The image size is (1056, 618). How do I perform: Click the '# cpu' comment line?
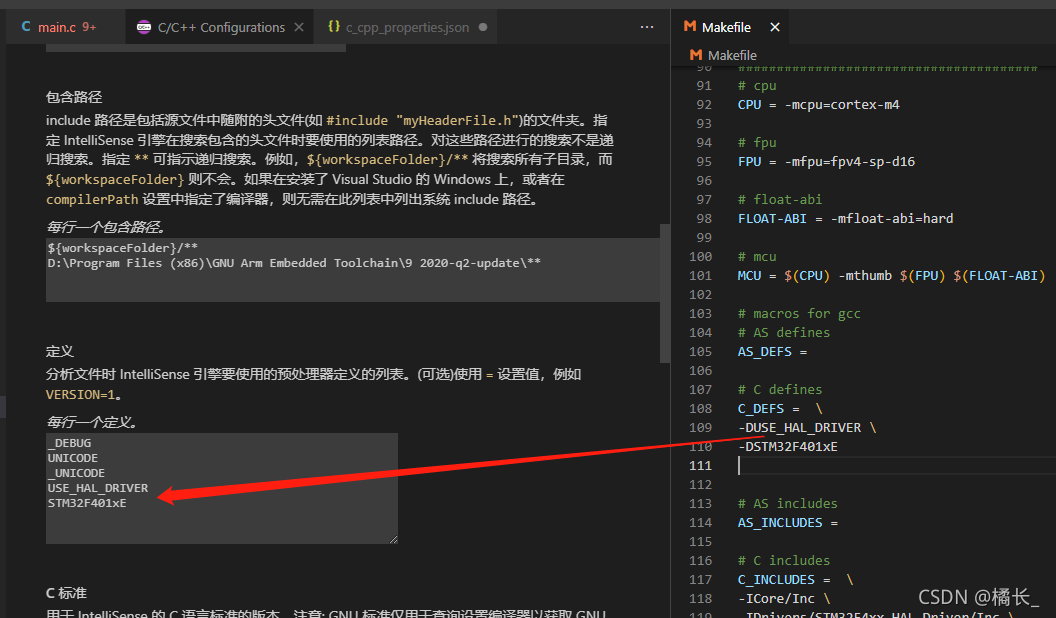click(757, 85)
